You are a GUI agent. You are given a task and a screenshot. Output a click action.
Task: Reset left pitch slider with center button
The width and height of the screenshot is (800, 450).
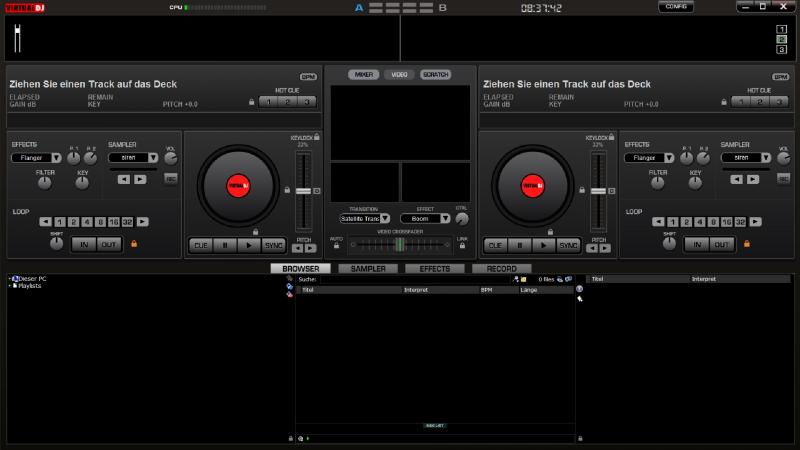click(x=317, y=191)
